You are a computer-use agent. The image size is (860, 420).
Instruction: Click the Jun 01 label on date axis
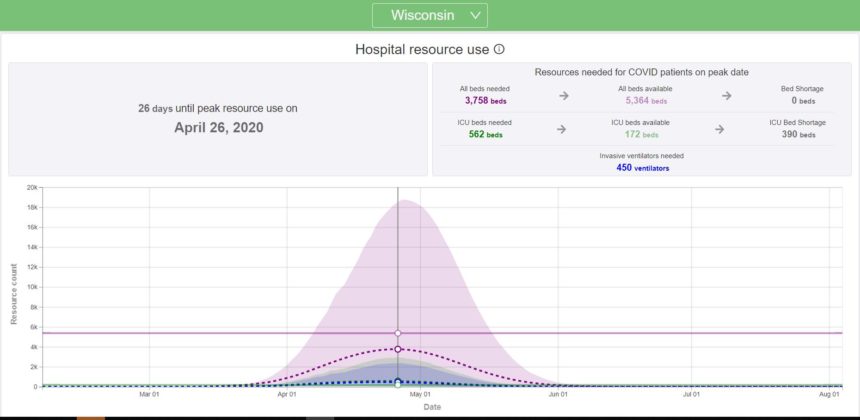559,396
